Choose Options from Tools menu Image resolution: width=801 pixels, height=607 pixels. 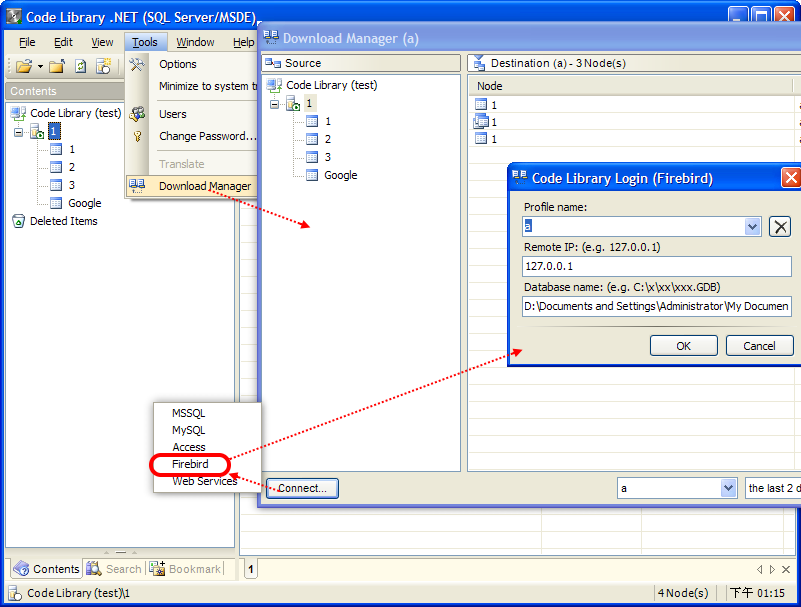[178, 64]
